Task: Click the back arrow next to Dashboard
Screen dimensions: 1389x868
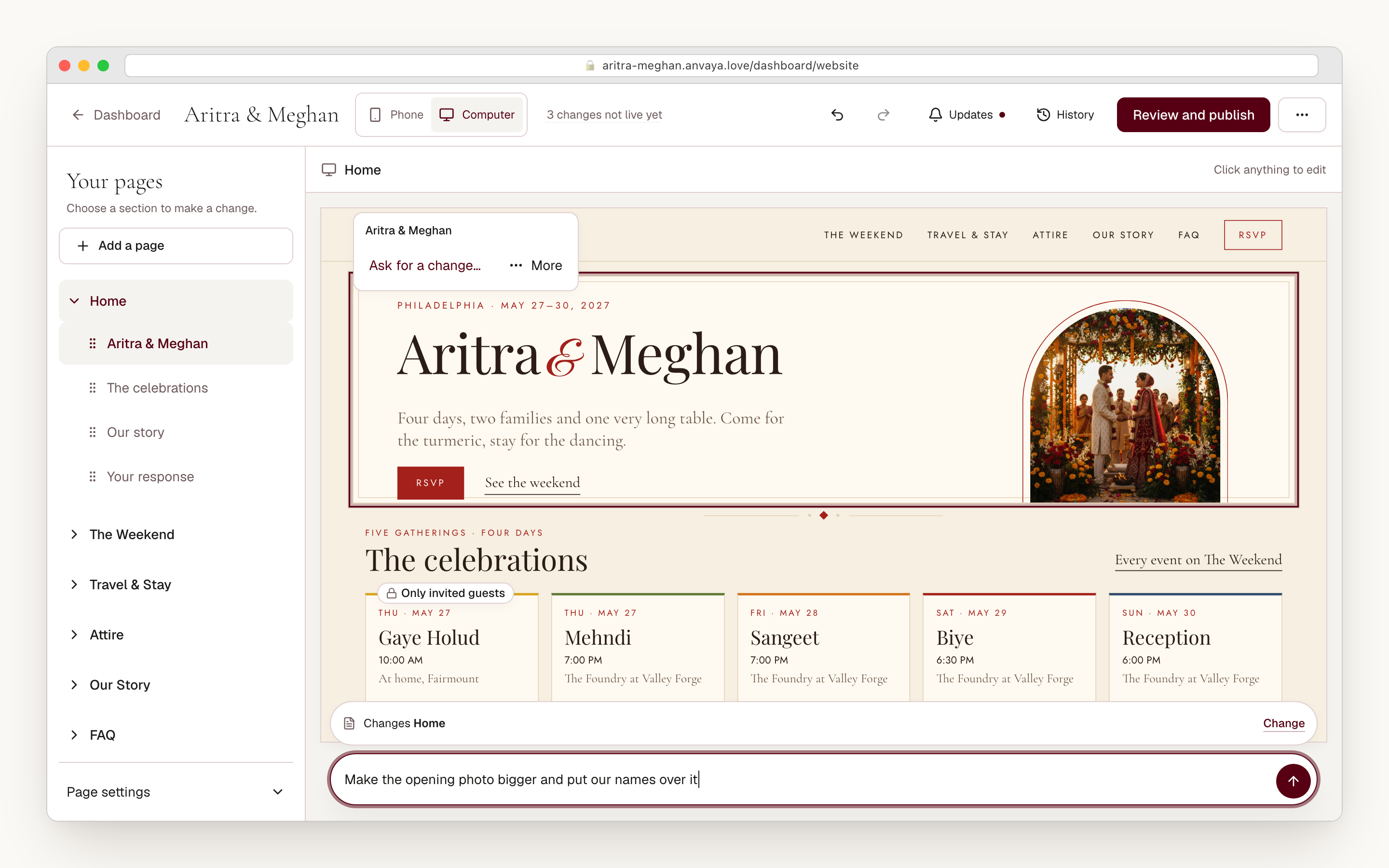Action: coord(78,115)
